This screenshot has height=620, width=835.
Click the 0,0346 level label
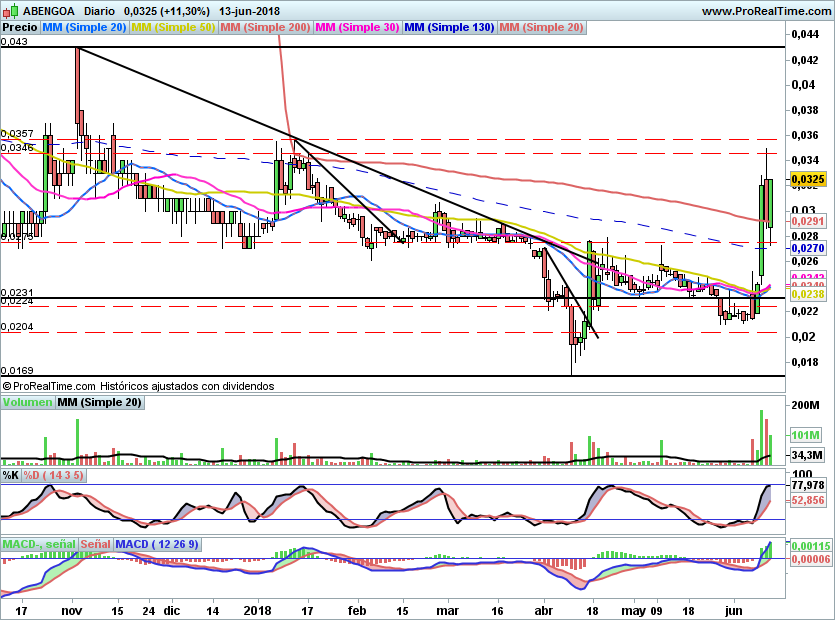(x=17, y=148)
